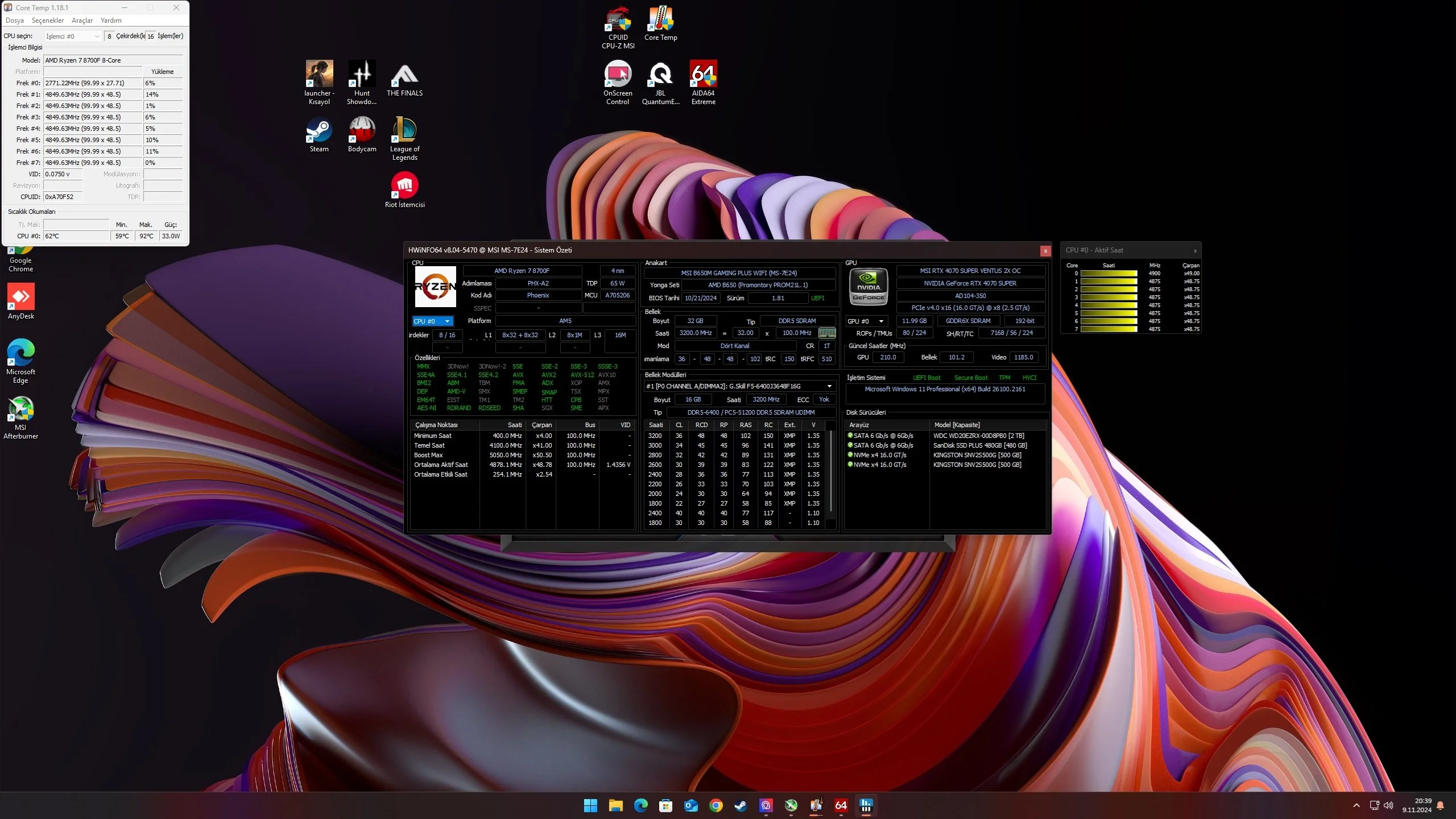Select the Boost Max row in Çalışma Noktası

point(522,455)
